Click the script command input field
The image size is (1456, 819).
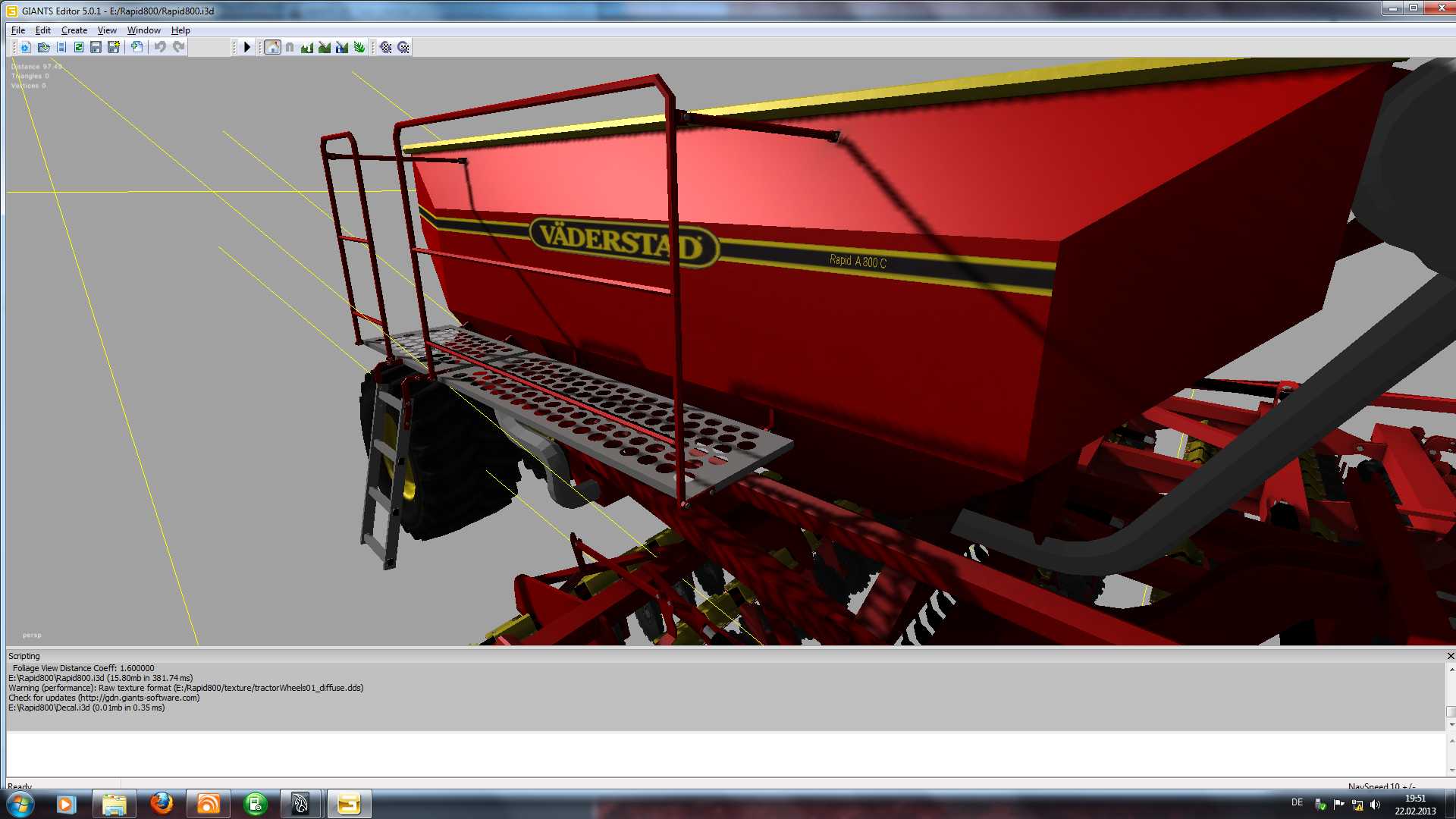(726, 755)
